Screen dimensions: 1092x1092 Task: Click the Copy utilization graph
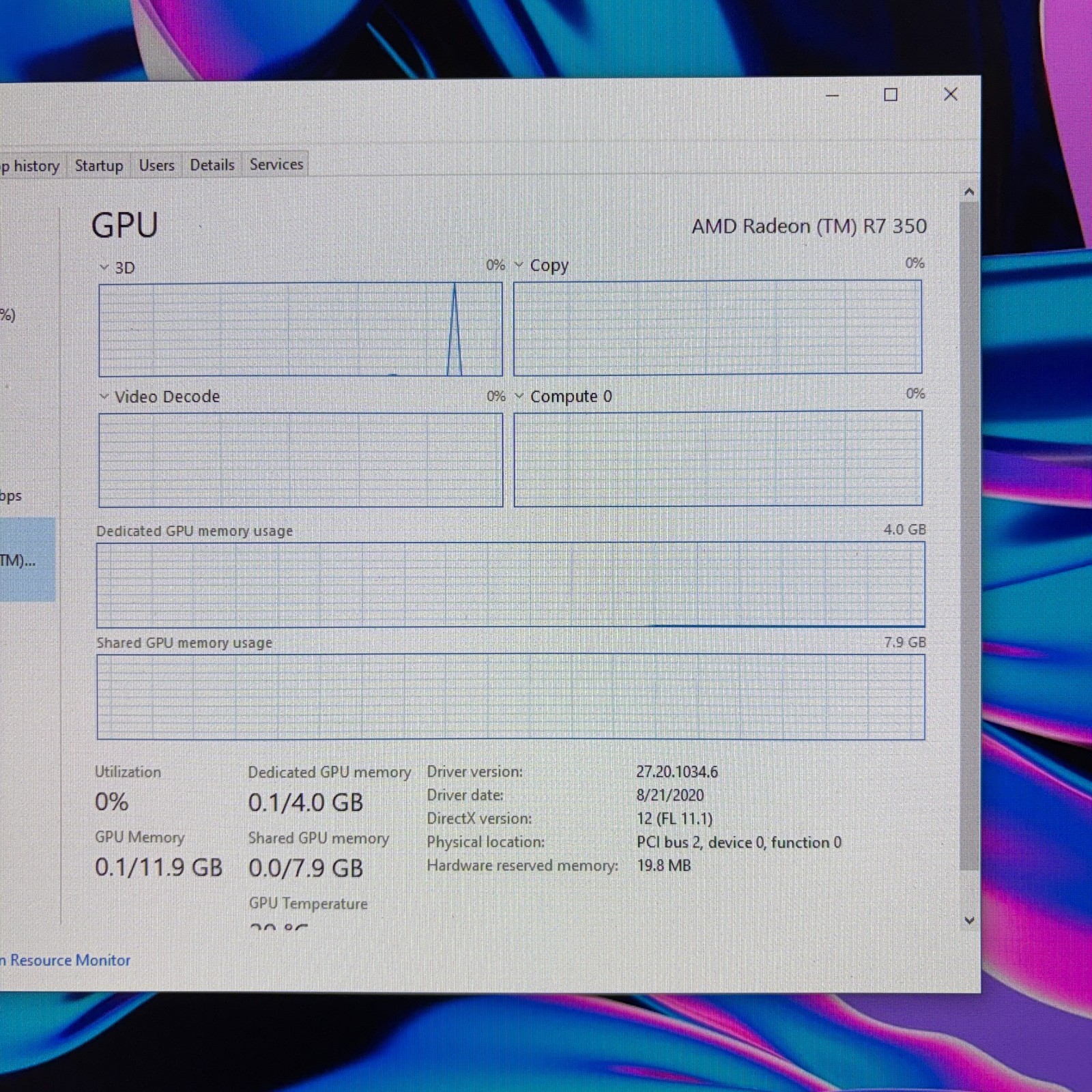[x=717, y=327]
